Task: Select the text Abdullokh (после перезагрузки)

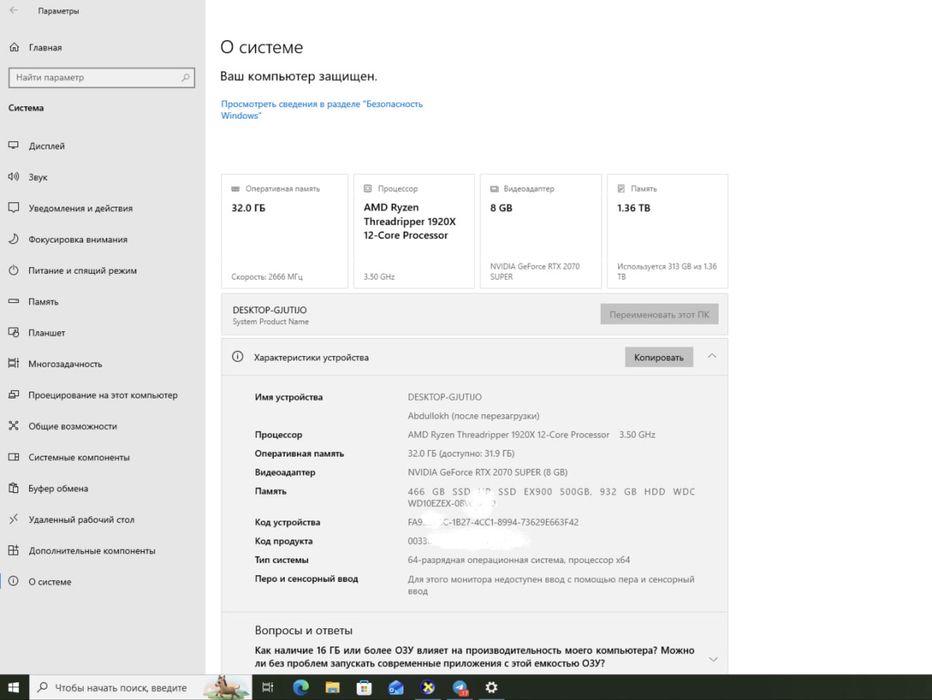Action: (x=473, y=416)
